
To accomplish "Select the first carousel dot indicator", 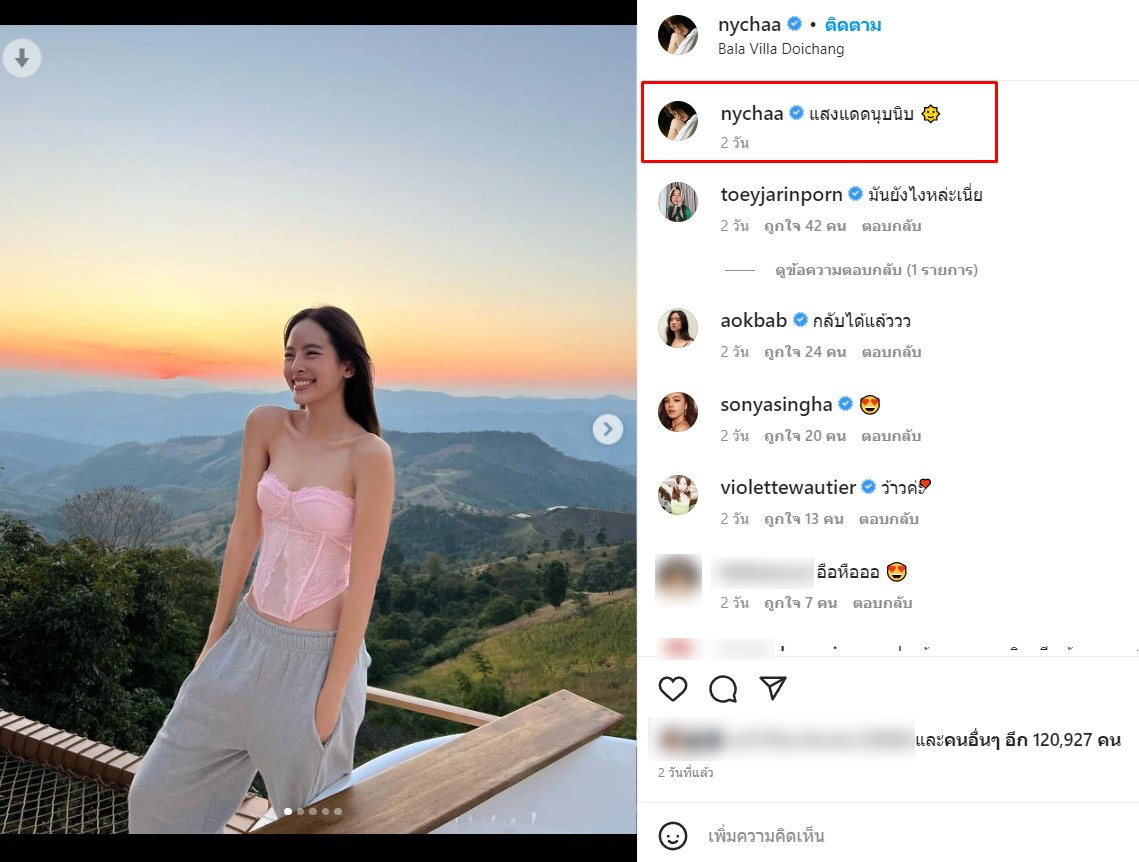I will [x=290, y=811].
